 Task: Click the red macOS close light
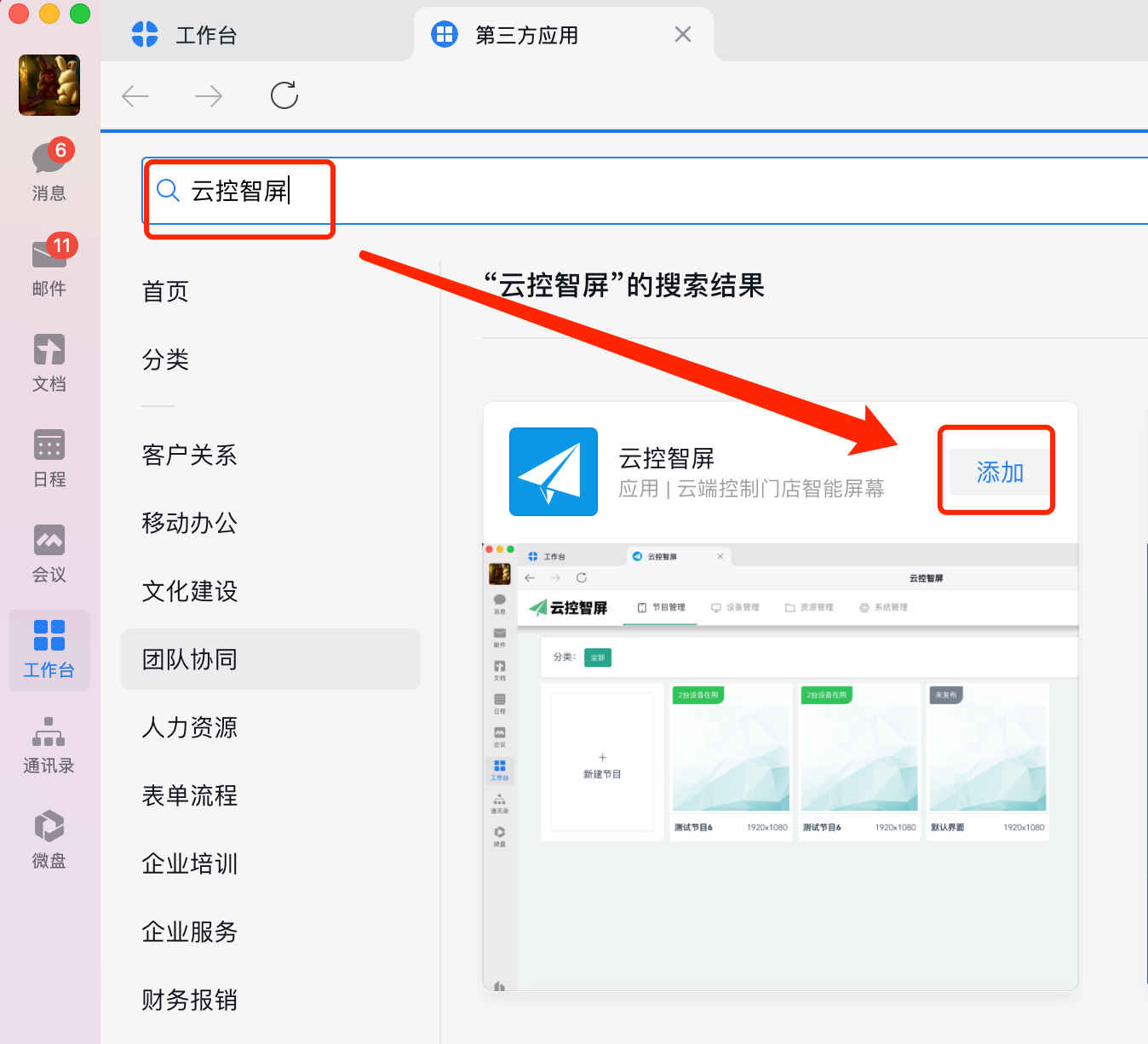(x=19, y=14)
